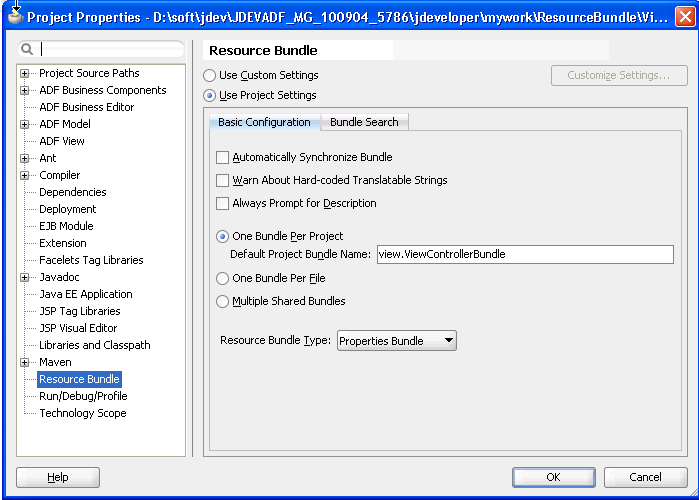Screen dimensions: 699x500
Task: Open Help for this dialog
Action: pyautogui.click(x=58, y=477)
